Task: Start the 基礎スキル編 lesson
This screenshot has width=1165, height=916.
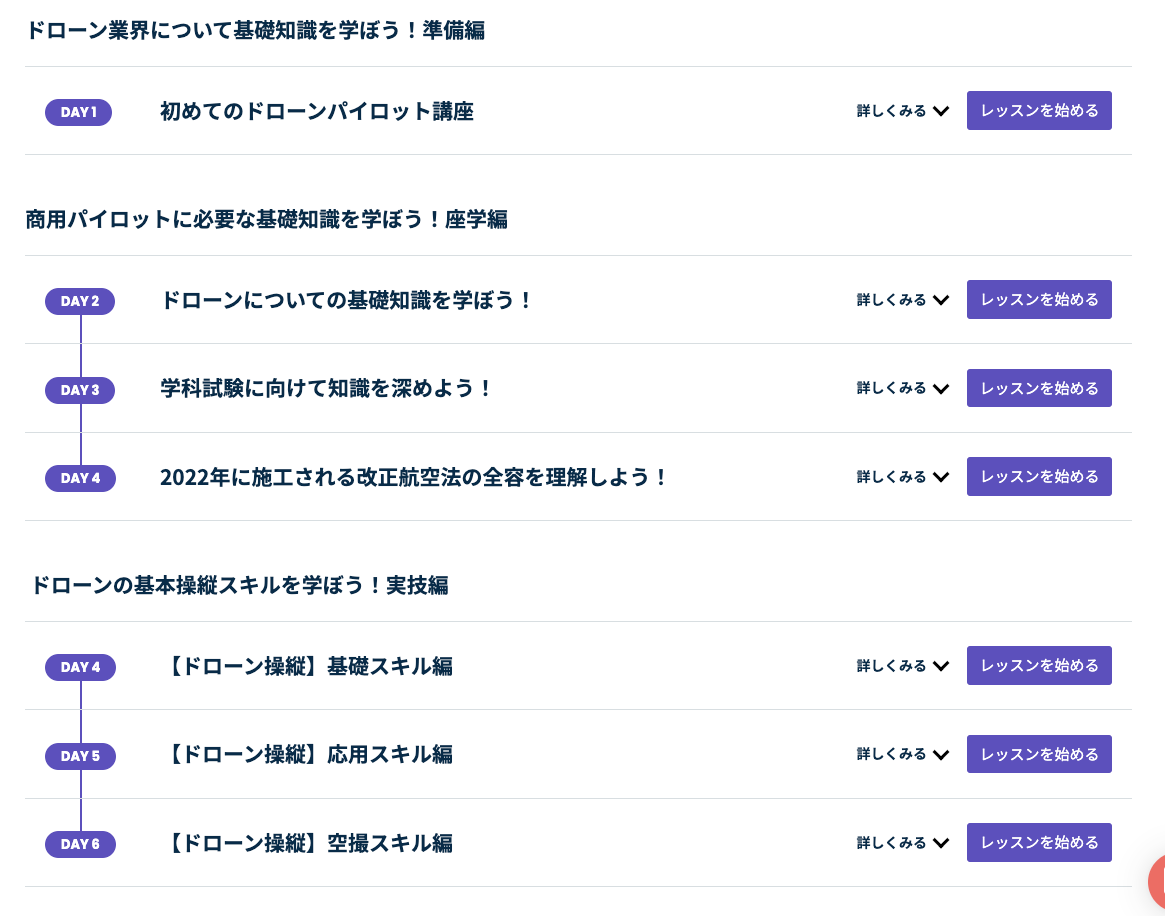Action: 1039,666
